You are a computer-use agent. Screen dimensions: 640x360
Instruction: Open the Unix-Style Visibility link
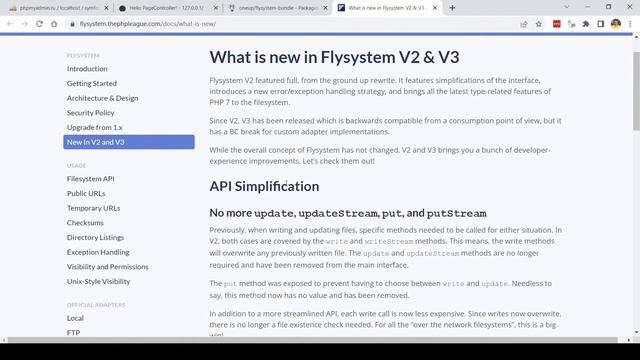click(x=99, y=282)
